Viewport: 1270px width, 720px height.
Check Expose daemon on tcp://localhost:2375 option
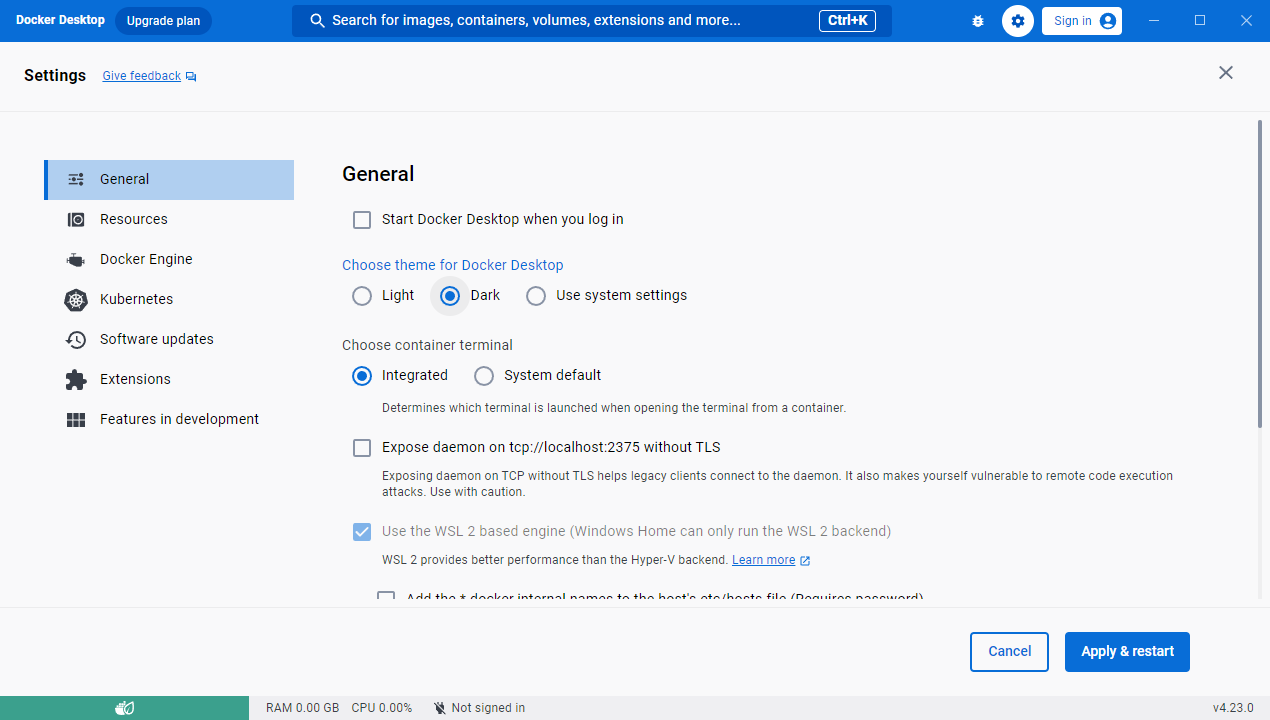tap(362, 448)
